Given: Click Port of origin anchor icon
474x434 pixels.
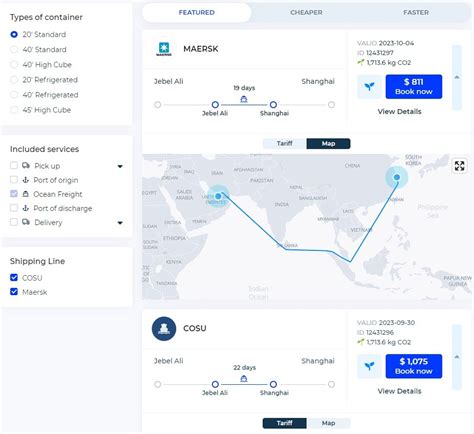Looking at the screenshot, I should tap(25, 180).
